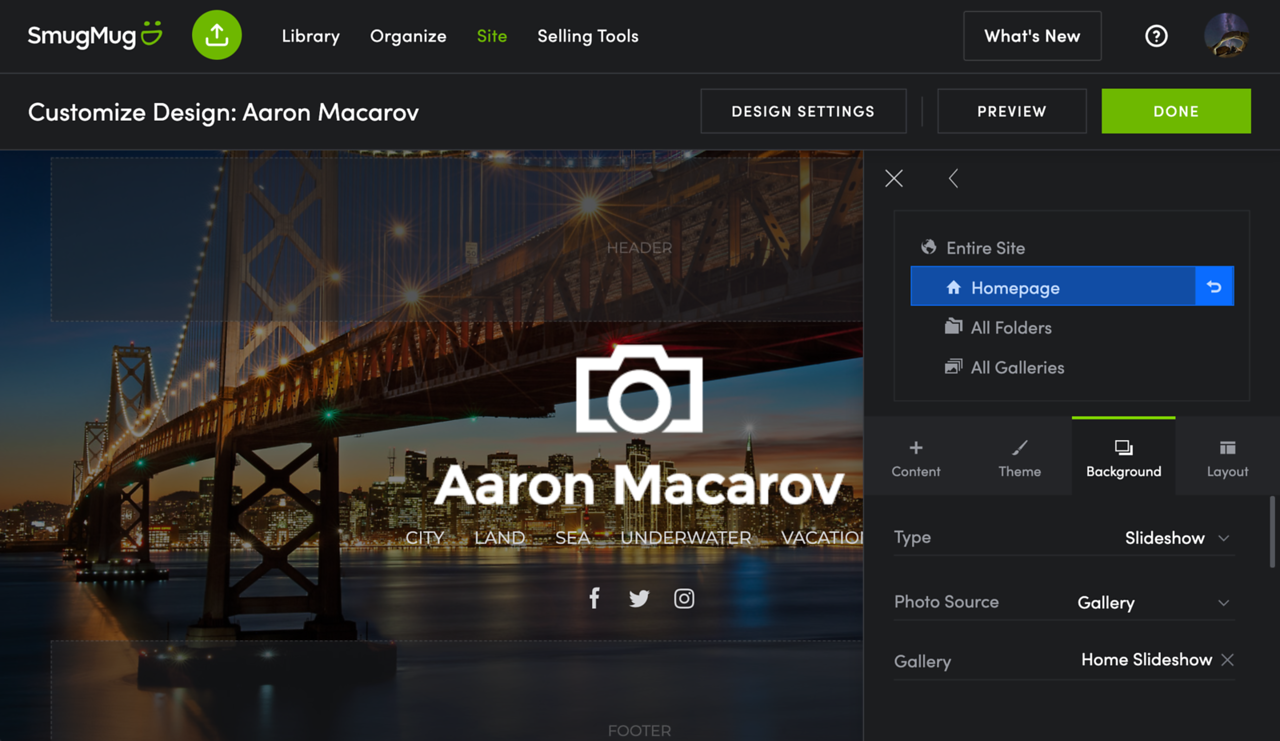Image resolution: width=1280 pixels, height=741 pixels.
Task: Click the Twitter icon on the page
Action: click(x=639, y=598)
